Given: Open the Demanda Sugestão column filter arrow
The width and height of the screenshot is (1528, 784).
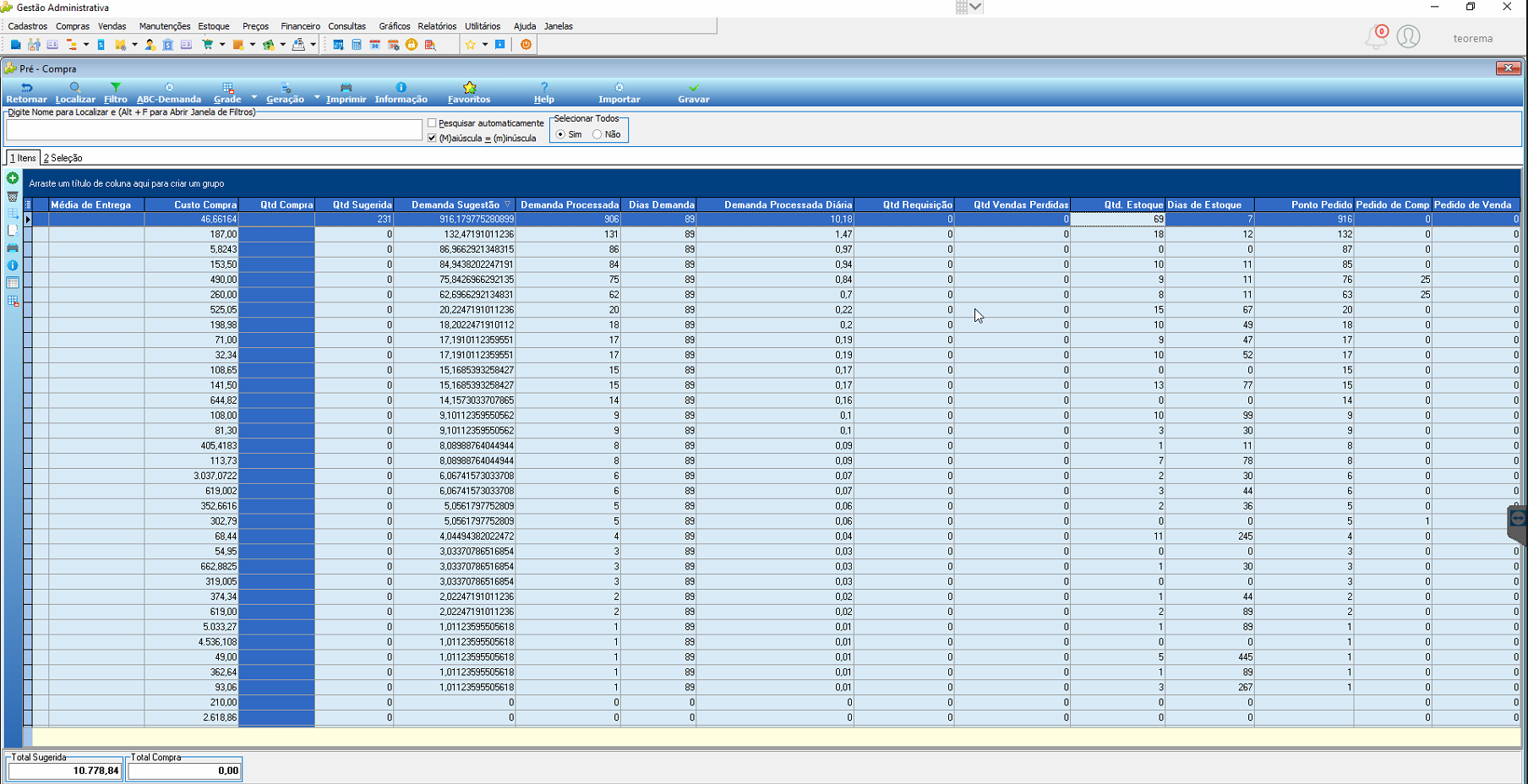Looking at the screenshot, I should pos(507,204).
